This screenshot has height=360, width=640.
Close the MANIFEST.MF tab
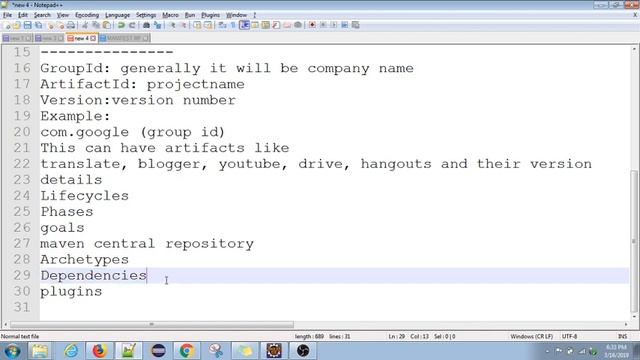coord(146,38)
